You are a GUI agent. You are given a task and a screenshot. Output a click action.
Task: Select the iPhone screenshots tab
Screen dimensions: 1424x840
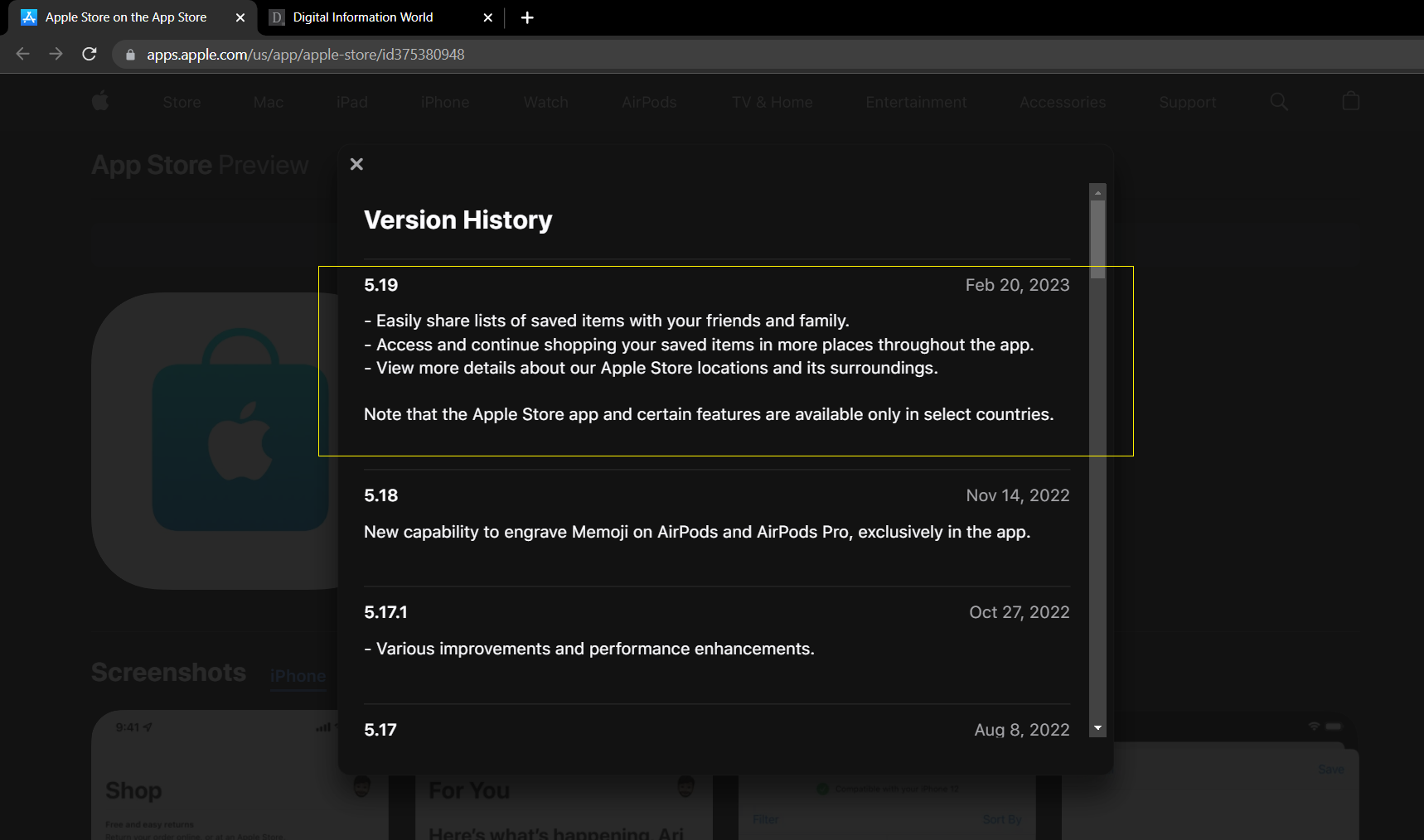click(x=298, y=676)
